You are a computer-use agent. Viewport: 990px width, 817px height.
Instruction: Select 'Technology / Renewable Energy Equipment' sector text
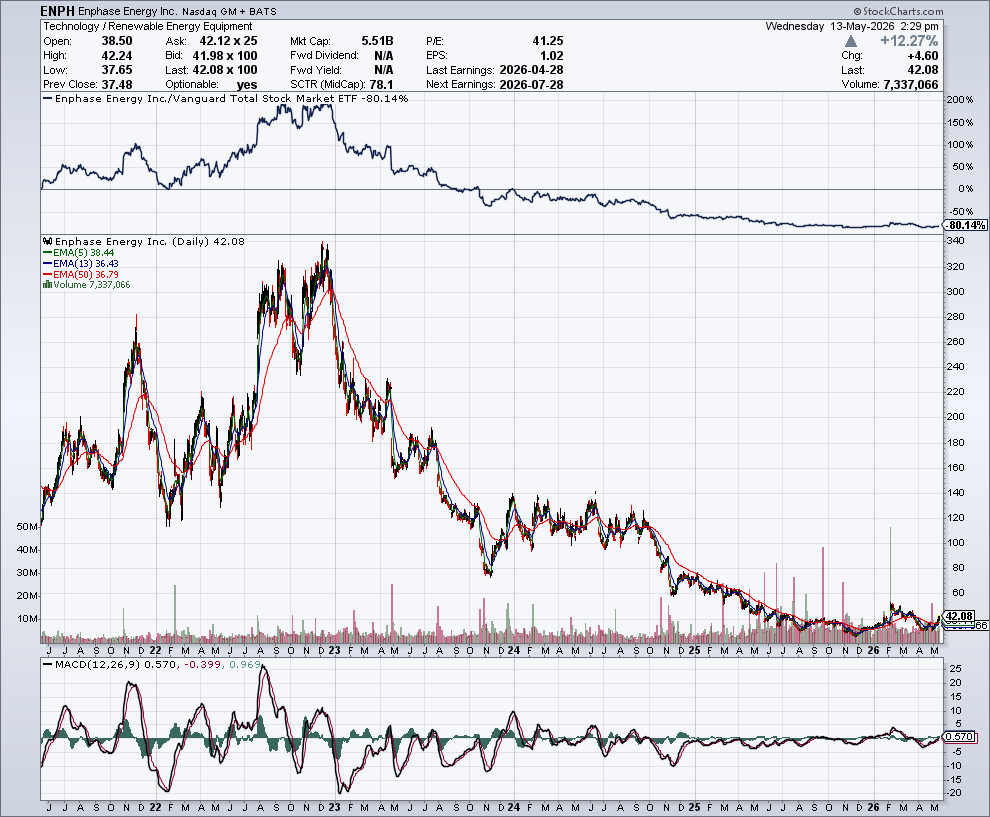coord(148,27)
